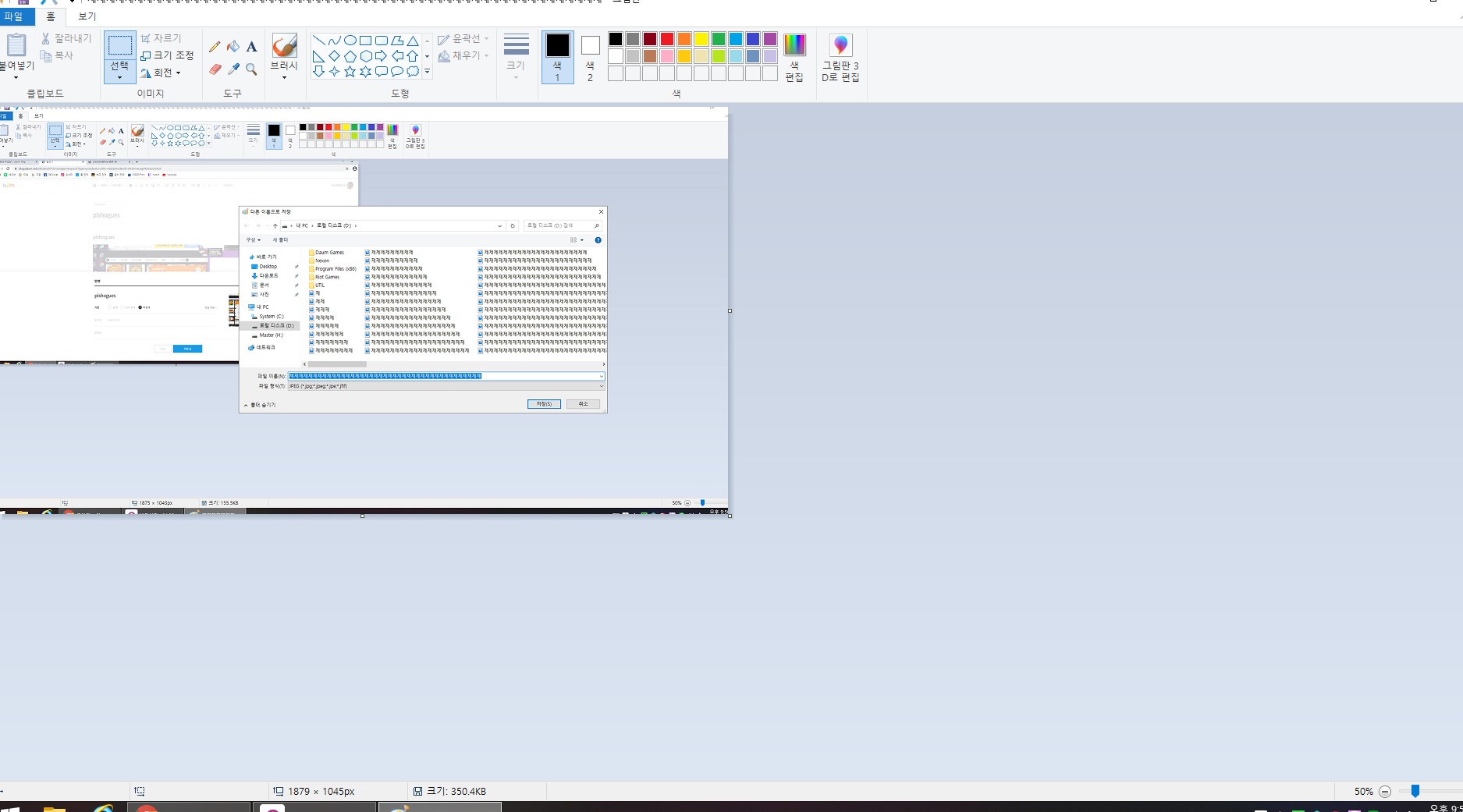Switch to the 홈 ribbon tab
This screenshot has width=1463, height=812.
pyautogui.click(x=51, y=16)
